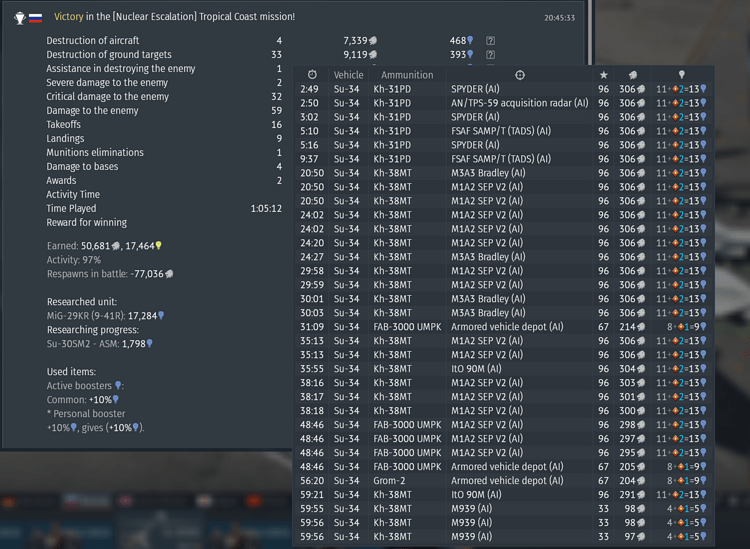
Task: Click the Vehicle column header
Action: 348,75
